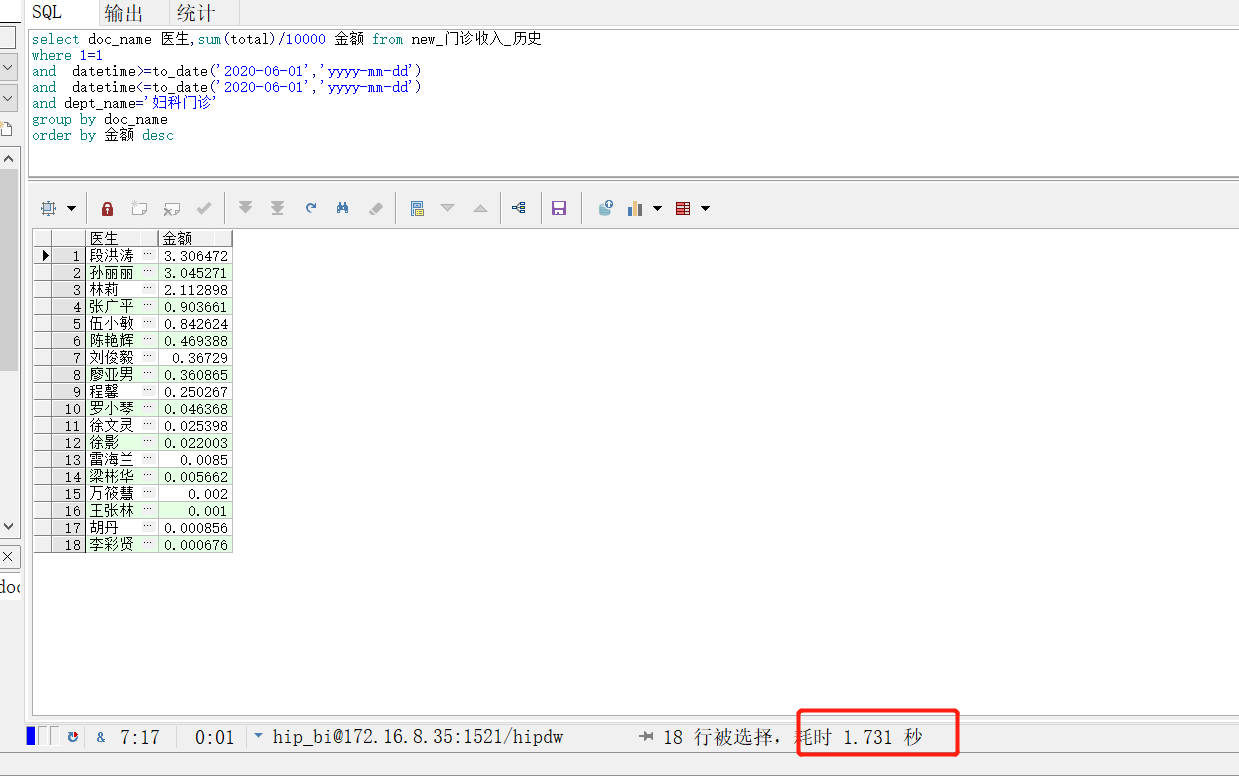Click the lock icon to edit data
Screen dimensions: 1239x776
tap(107, 208)
